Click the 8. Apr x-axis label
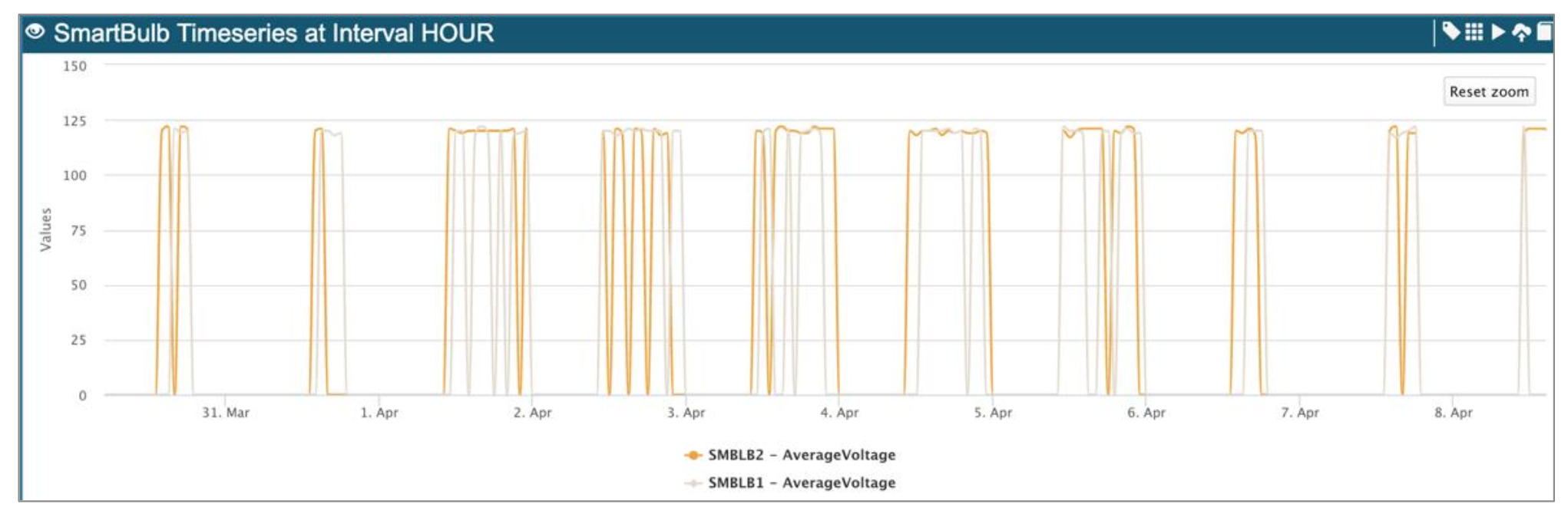This screenshot has width=1568, height=514. pos(1453,413)
